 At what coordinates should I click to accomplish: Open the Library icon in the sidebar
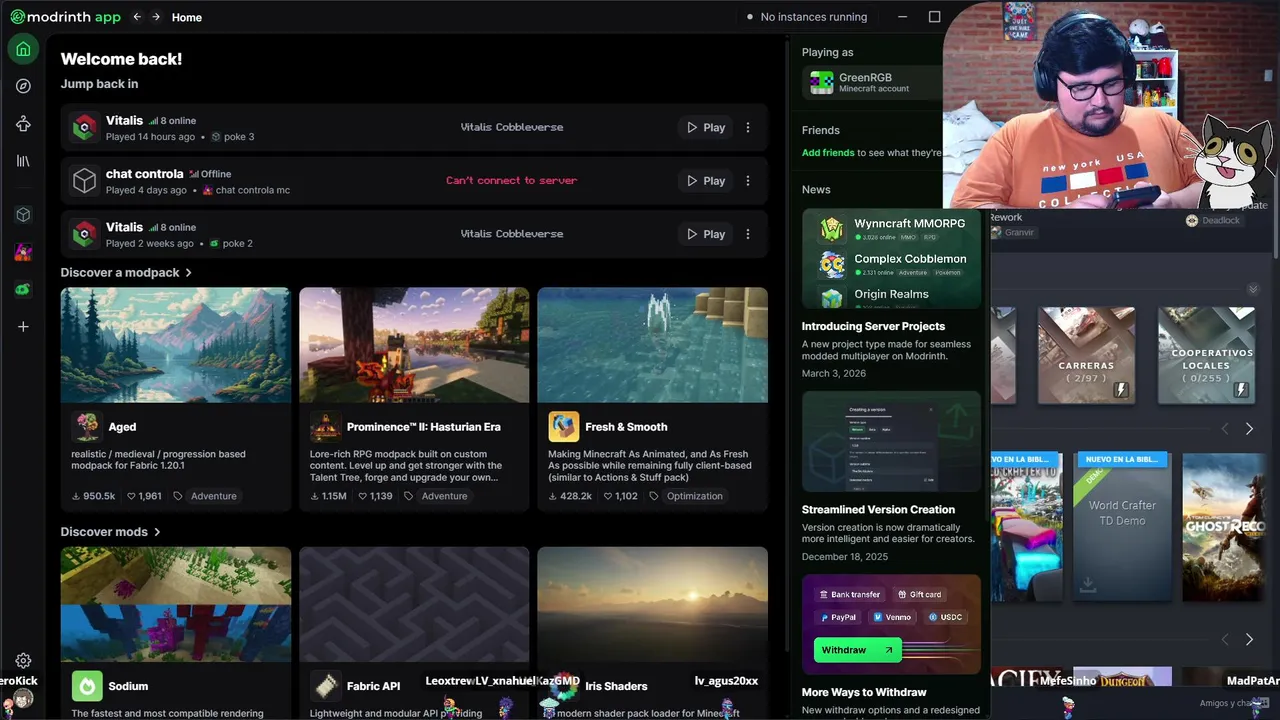(x=23, y=161)
